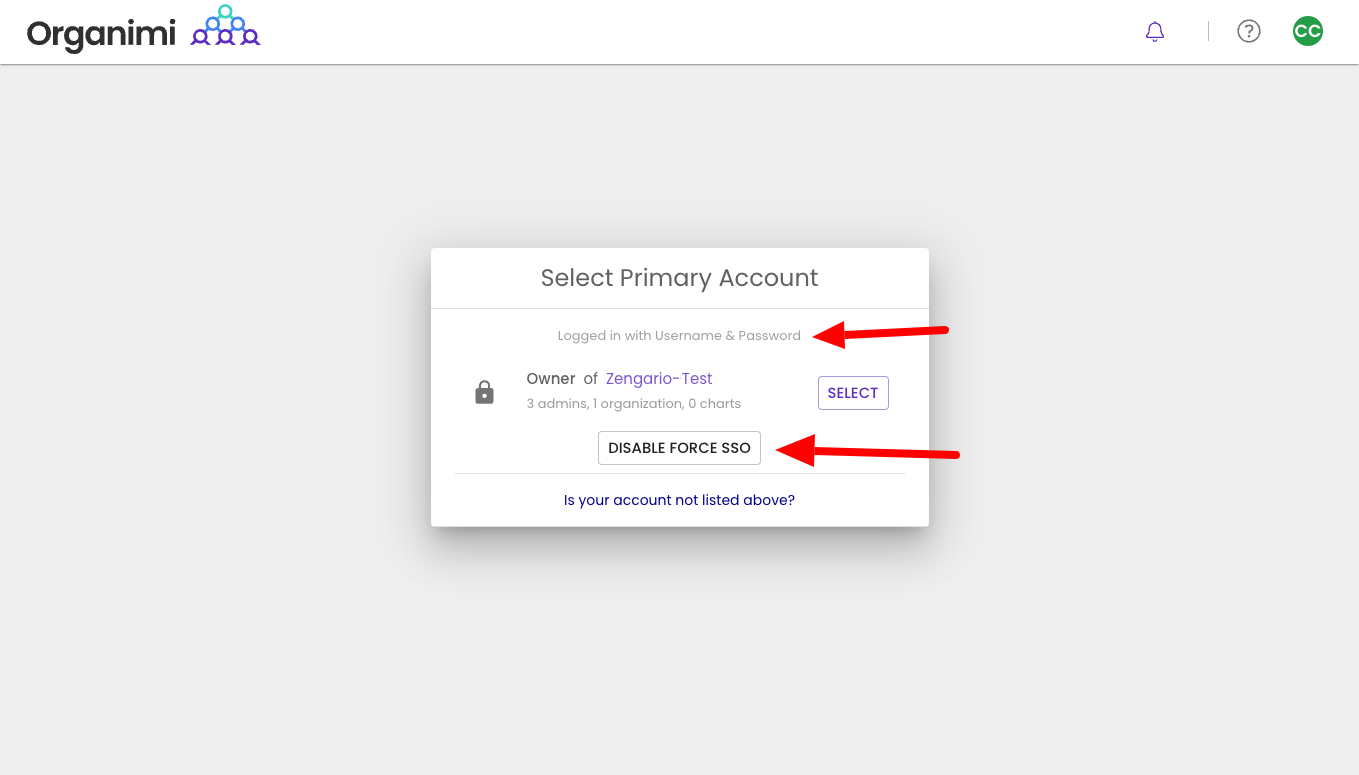Click 'Is your account not listed above?'
The image size is (1359, 775).
(x=679, y=499)
